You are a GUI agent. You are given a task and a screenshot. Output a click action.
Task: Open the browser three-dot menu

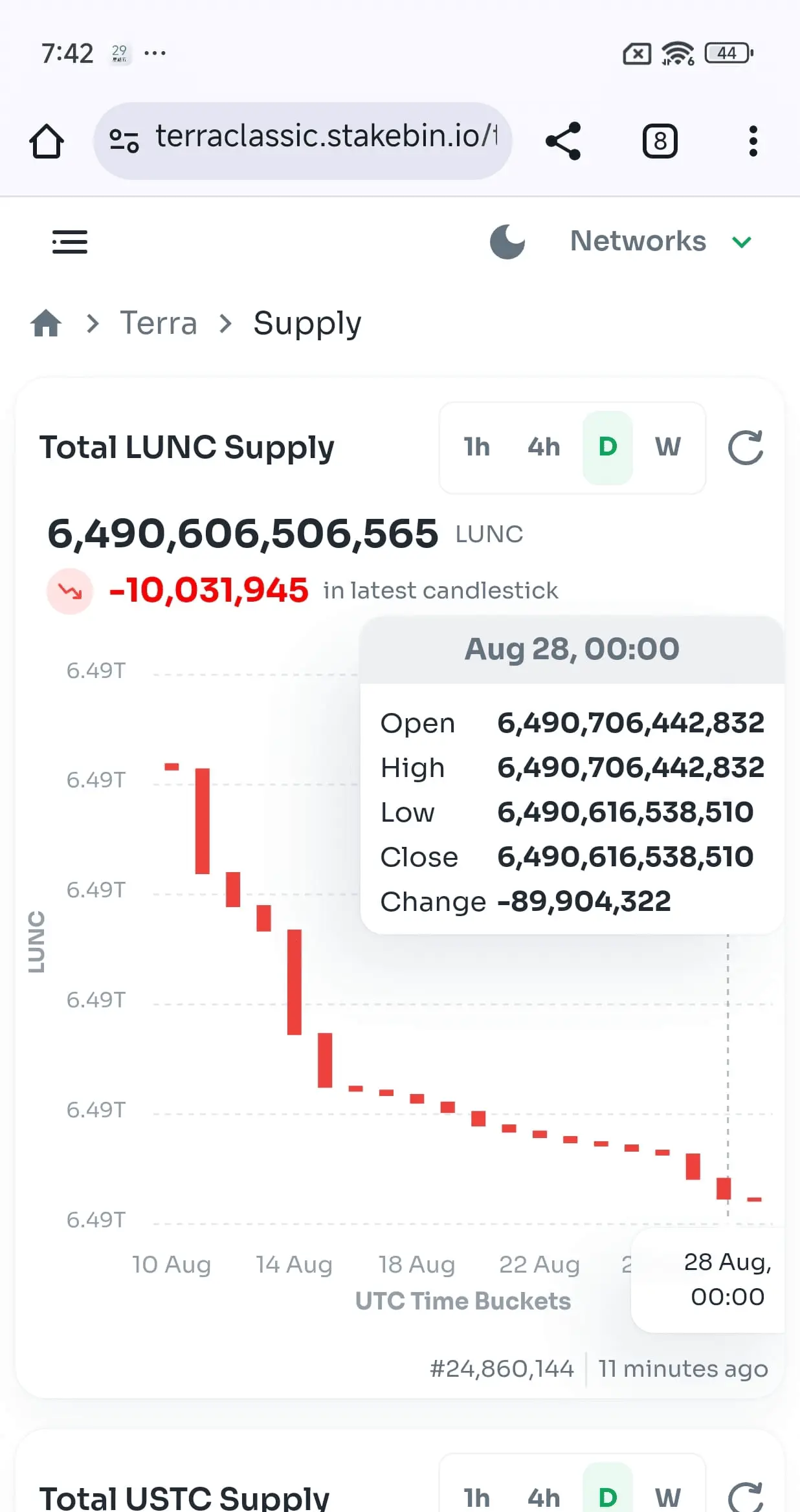coord(753,141)
